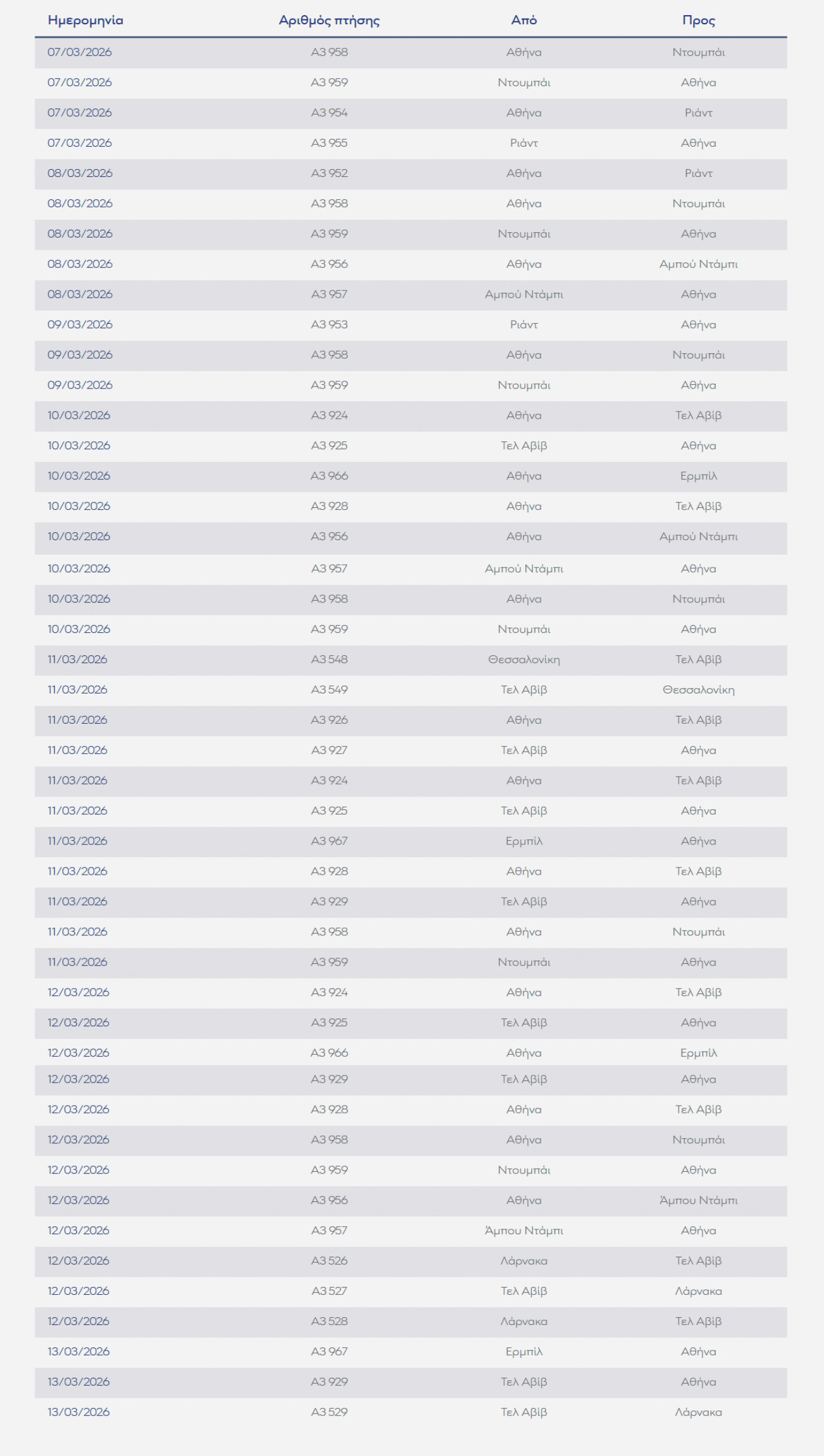Click the A3 529 flight number
Image resolution: width=824 pixels, height=1456 pixels.
pyautogui.click(x=329, y=1412)
